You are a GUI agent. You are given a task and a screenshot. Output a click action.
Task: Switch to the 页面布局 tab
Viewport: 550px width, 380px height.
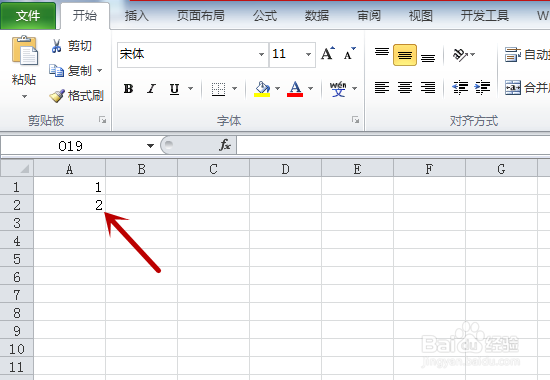tap(200, 16)
